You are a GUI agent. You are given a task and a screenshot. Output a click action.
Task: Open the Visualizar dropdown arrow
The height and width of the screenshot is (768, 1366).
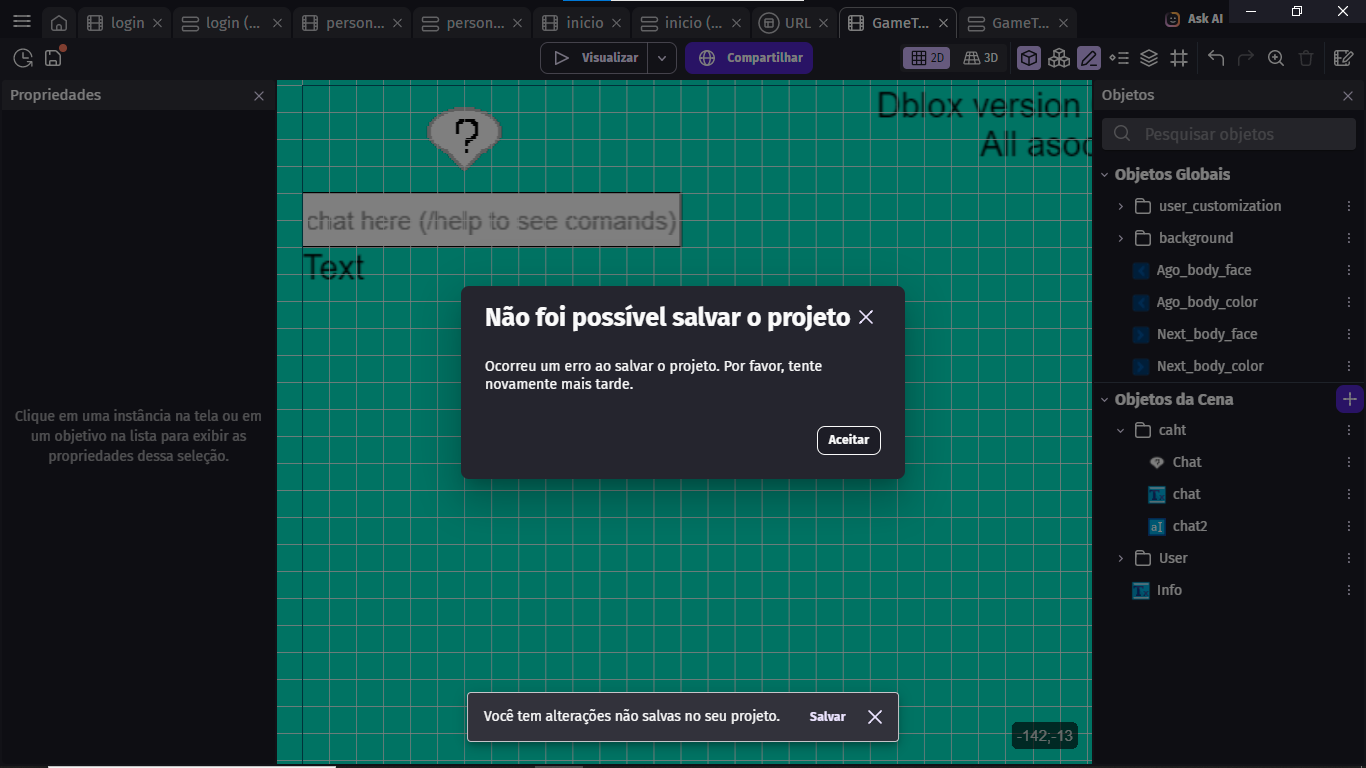point(662,58)
